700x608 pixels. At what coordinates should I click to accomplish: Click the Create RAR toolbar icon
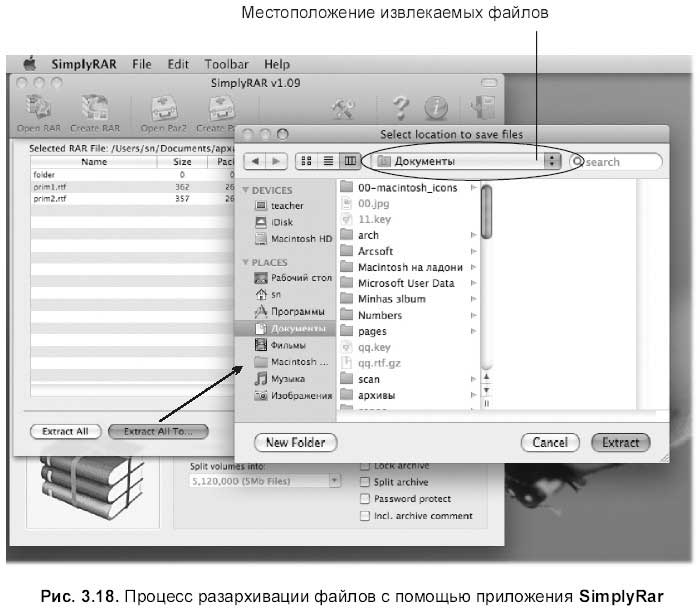(x=95, y=108)
